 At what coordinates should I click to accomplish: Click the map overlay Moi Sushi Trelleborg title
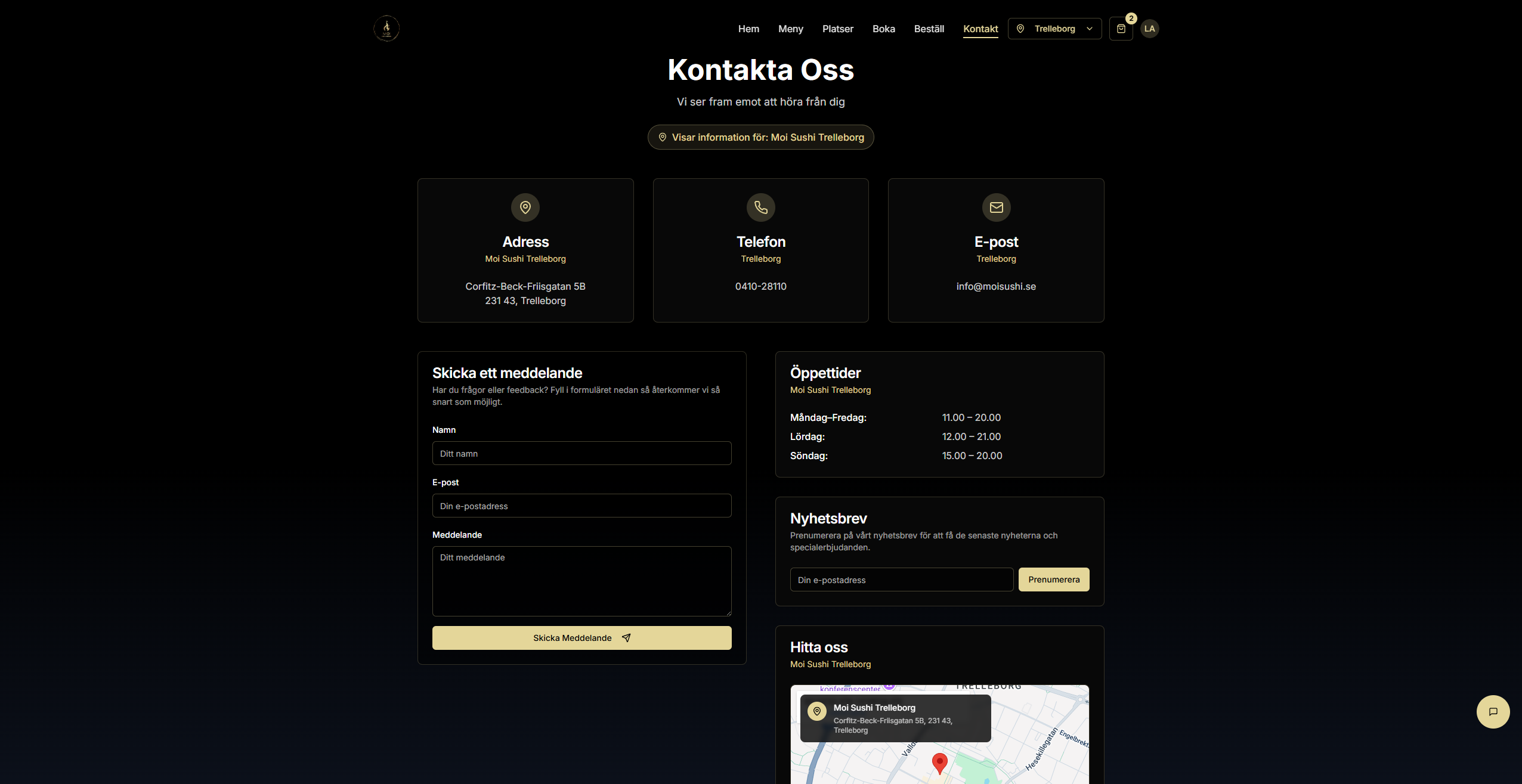click(x=874, y=708)
